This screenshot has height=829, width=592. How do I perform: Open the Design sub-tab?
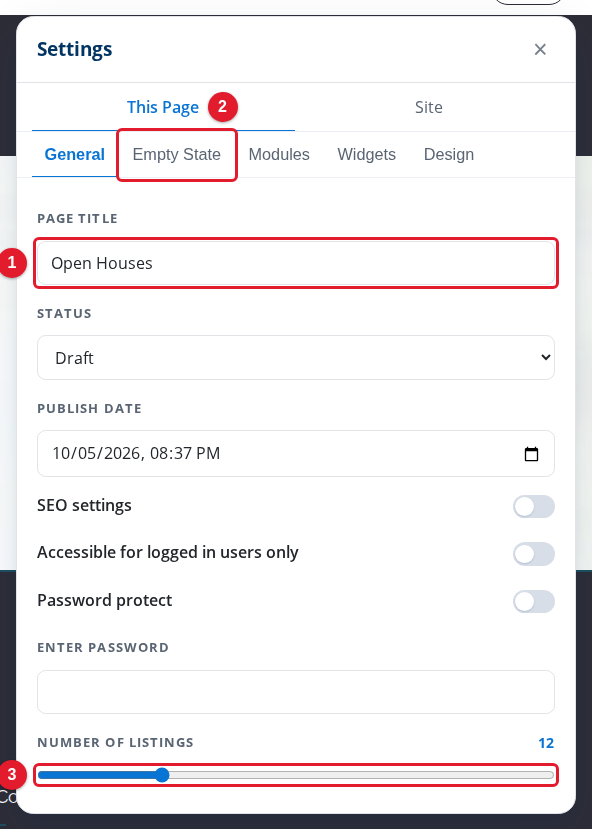[449, 154]
